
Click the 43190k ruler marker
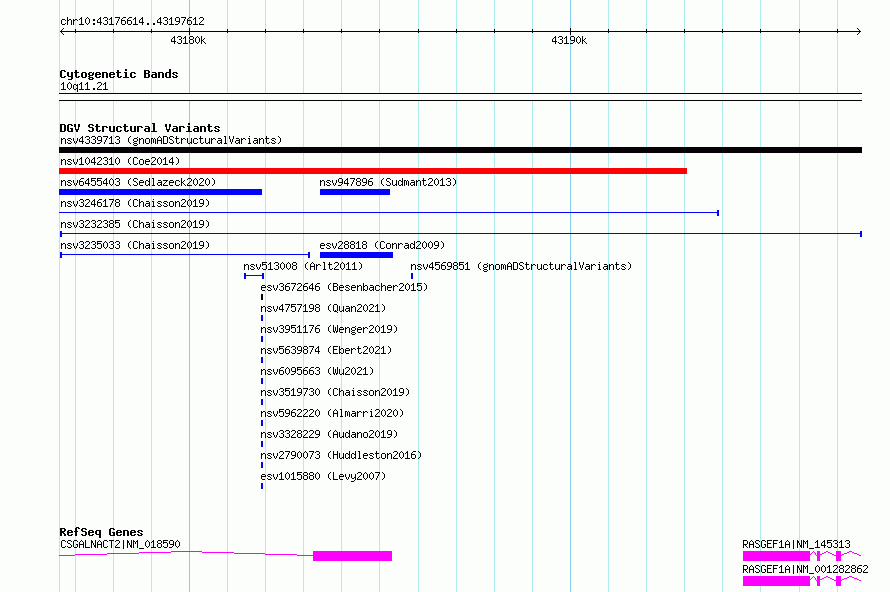click(569, 40)
